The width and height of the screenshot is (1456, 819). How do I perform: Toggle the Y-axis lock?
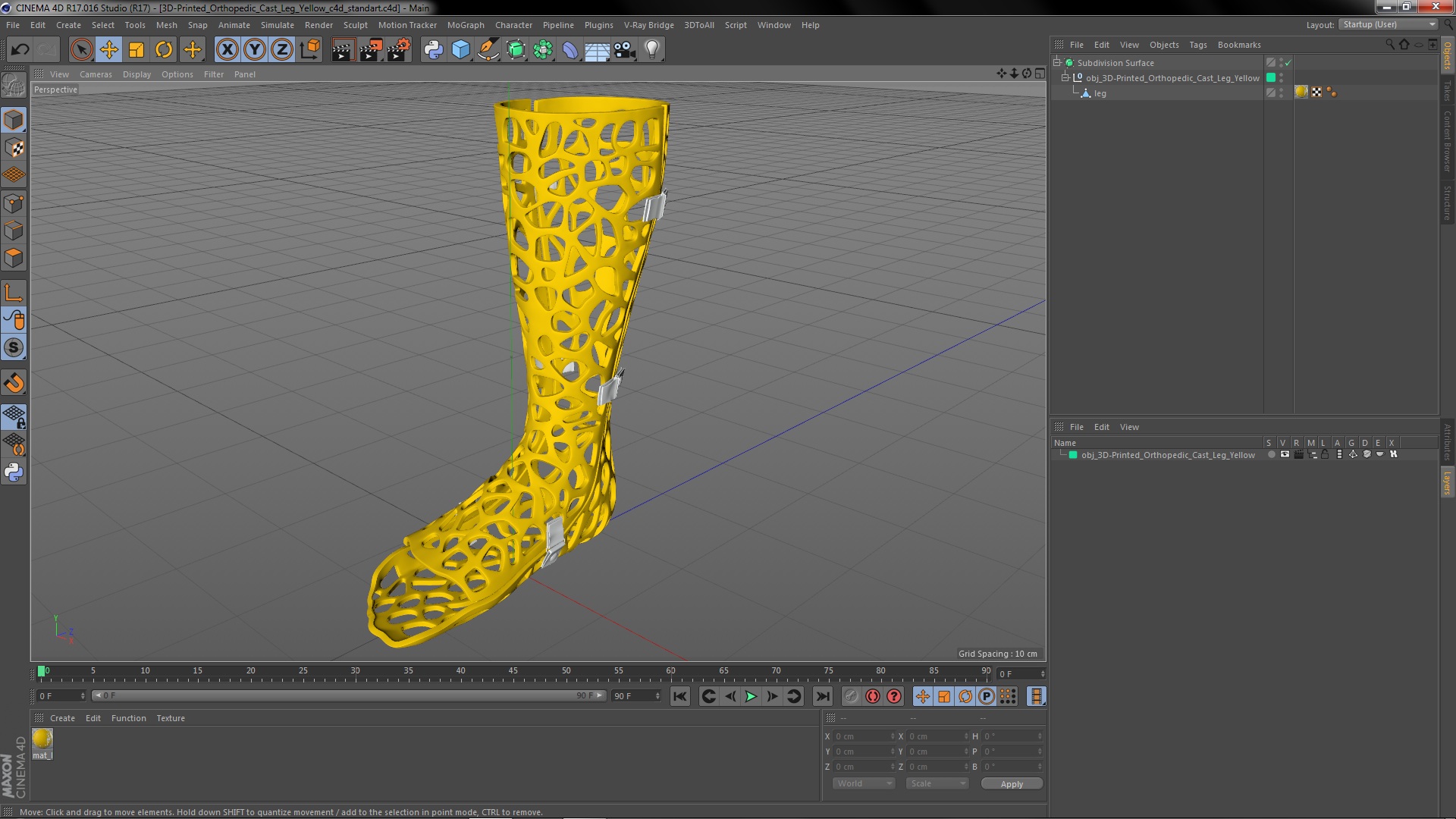coord(255,50)
